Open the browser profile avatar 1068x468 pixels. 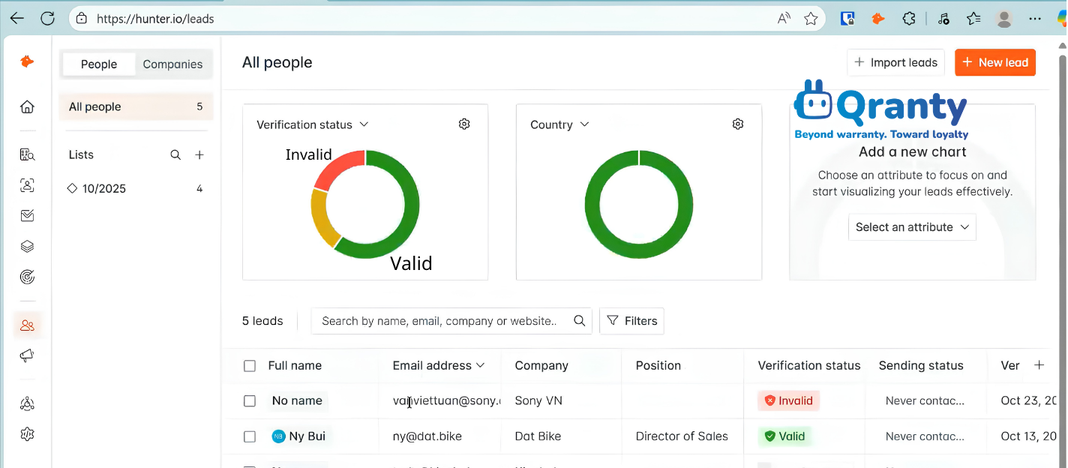[1004, 19]
